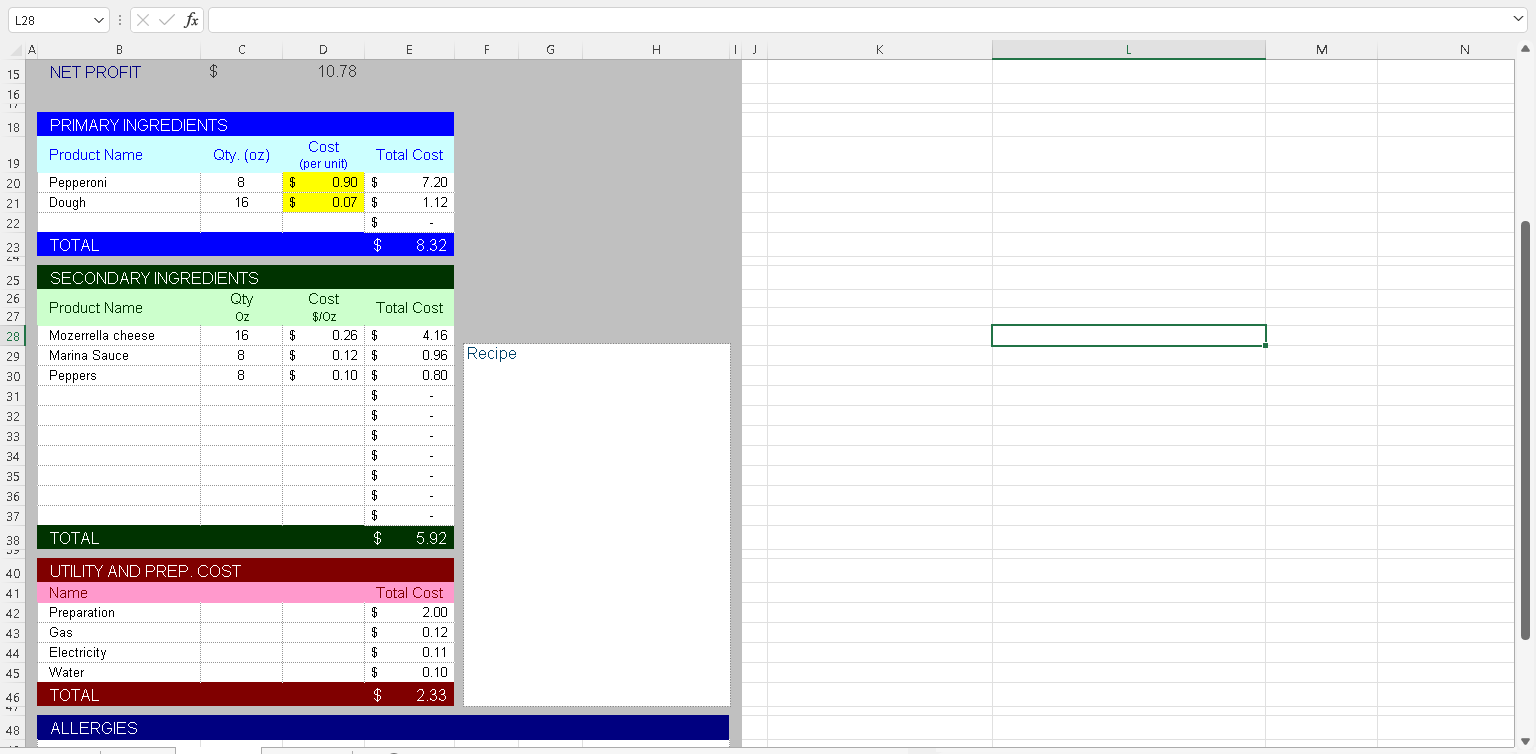This screenshot has height=754, width=1536.
Task: Select the yellow-highlighted $0.90 Pepperoni cost cell
Action: coord(323,182)
